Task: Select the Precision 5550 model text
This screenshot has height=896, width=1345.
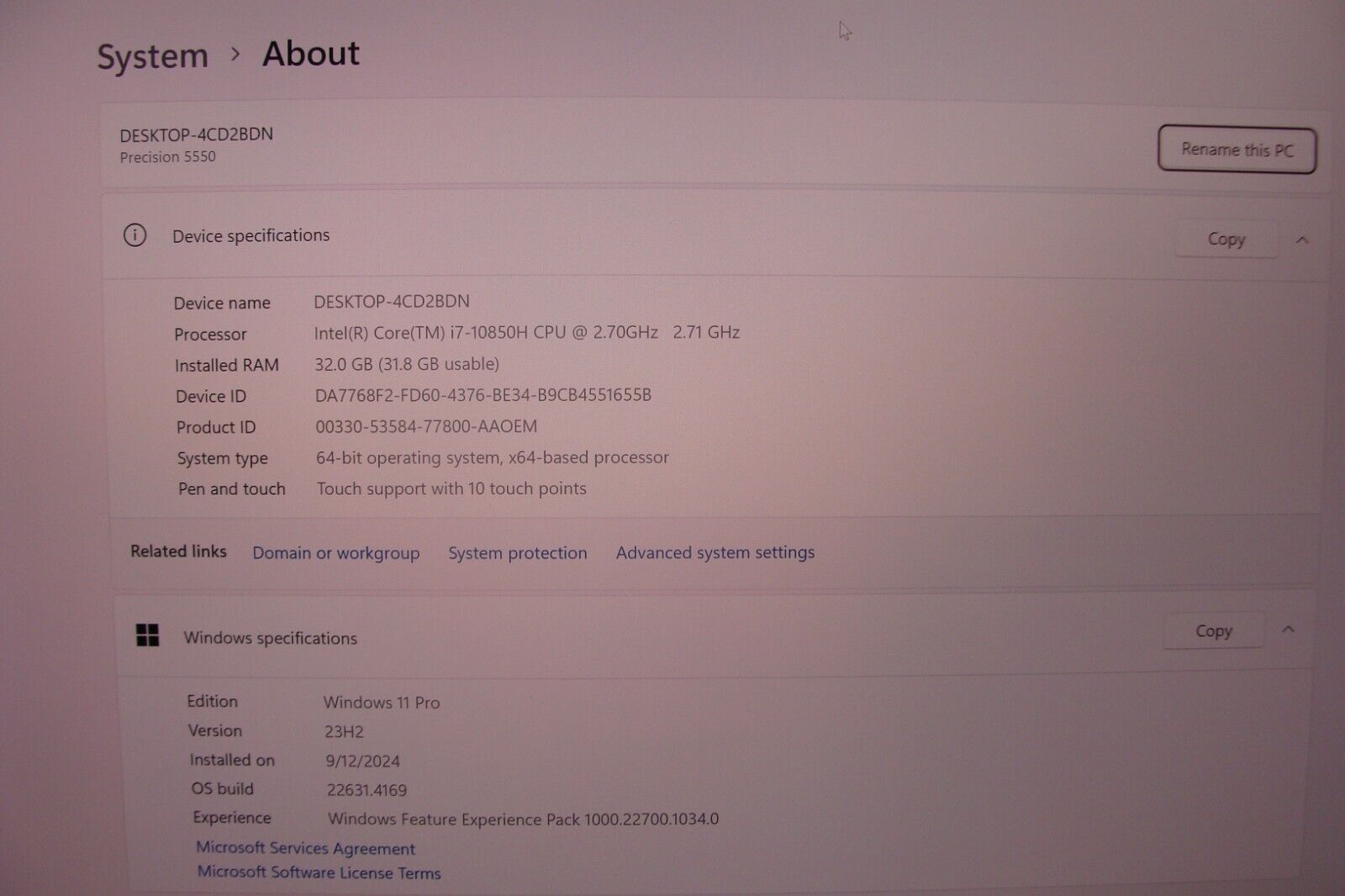Action: pyautogui.click(x=167, y=157)
